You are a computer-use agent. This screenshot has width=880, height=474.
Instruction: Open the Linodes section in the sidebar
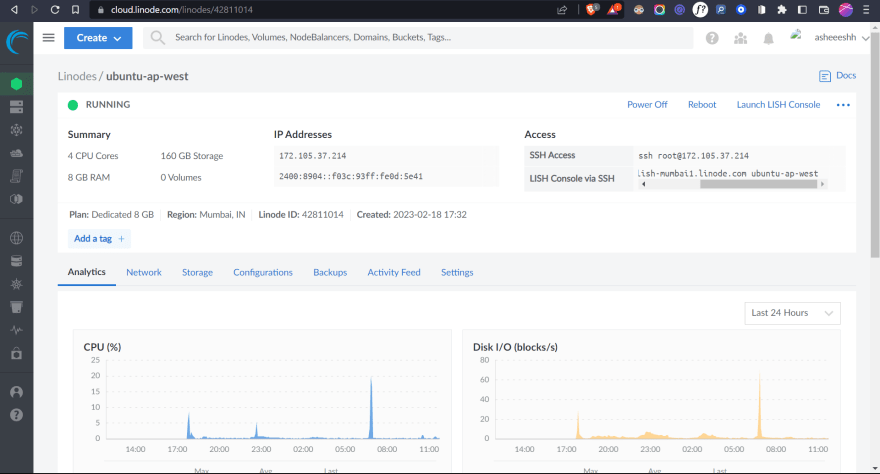click(16, 84)
